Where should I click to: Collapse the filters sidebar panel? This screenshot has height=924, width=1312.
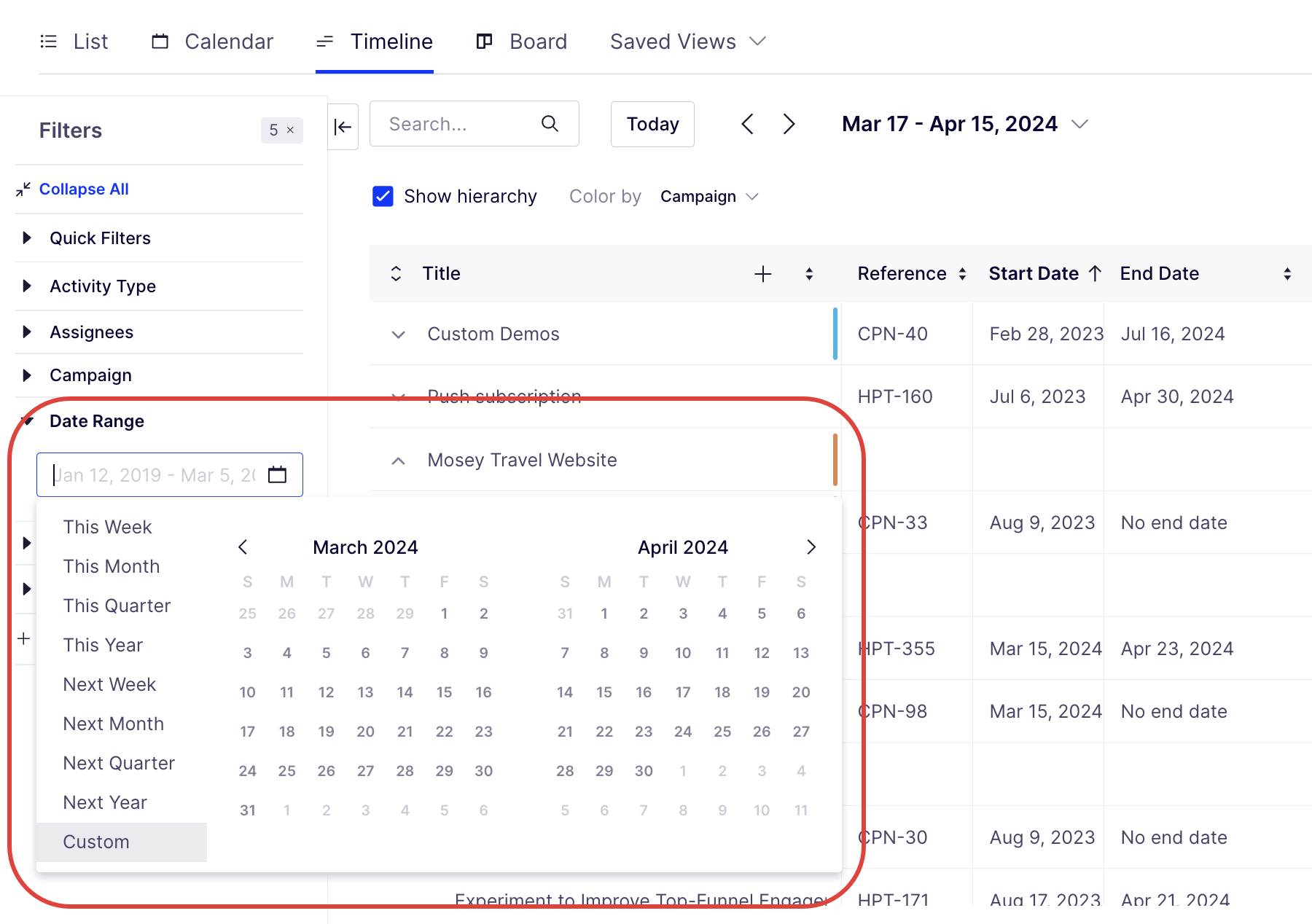343,127
